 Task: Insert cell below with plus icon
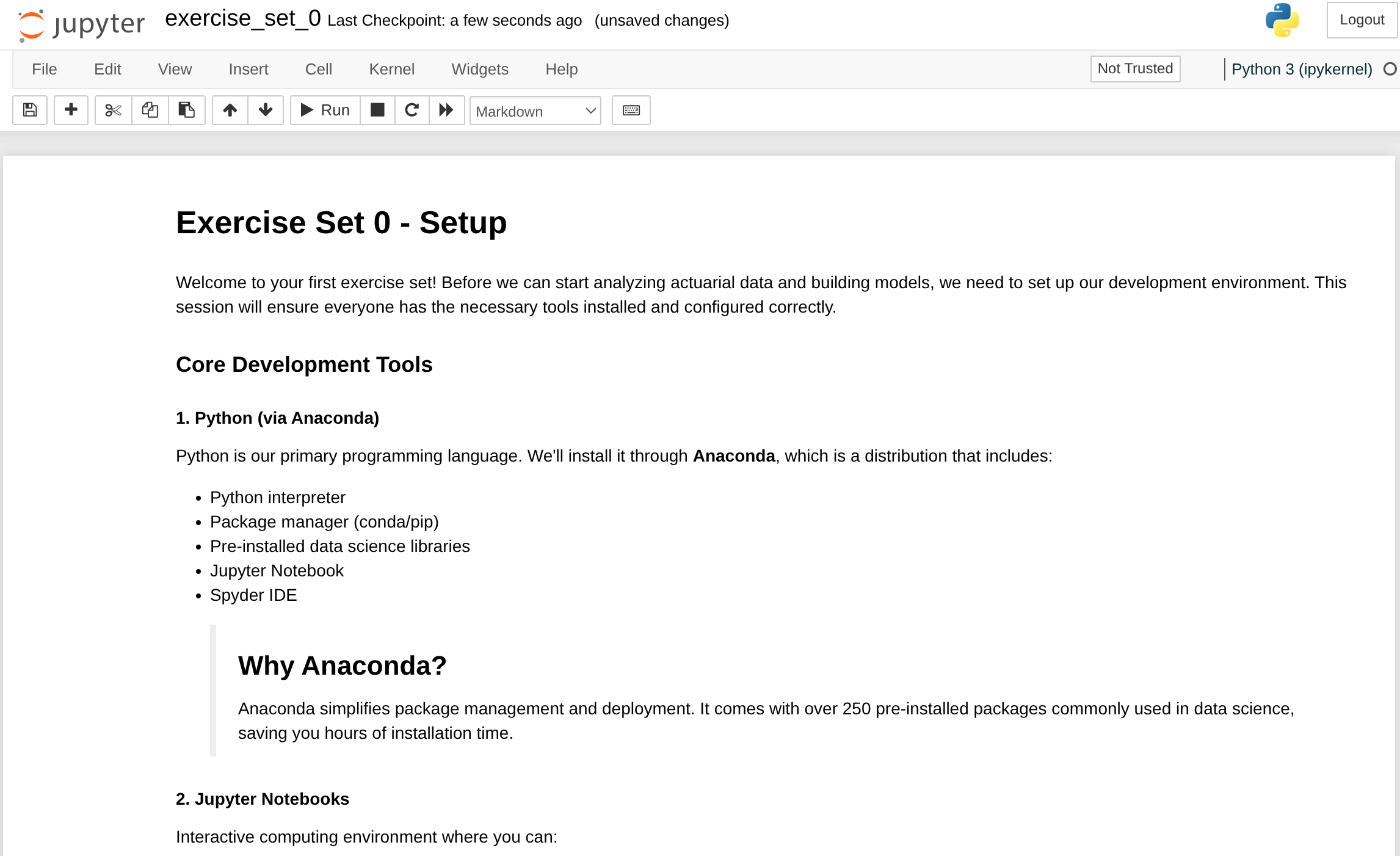pos(71,110)
